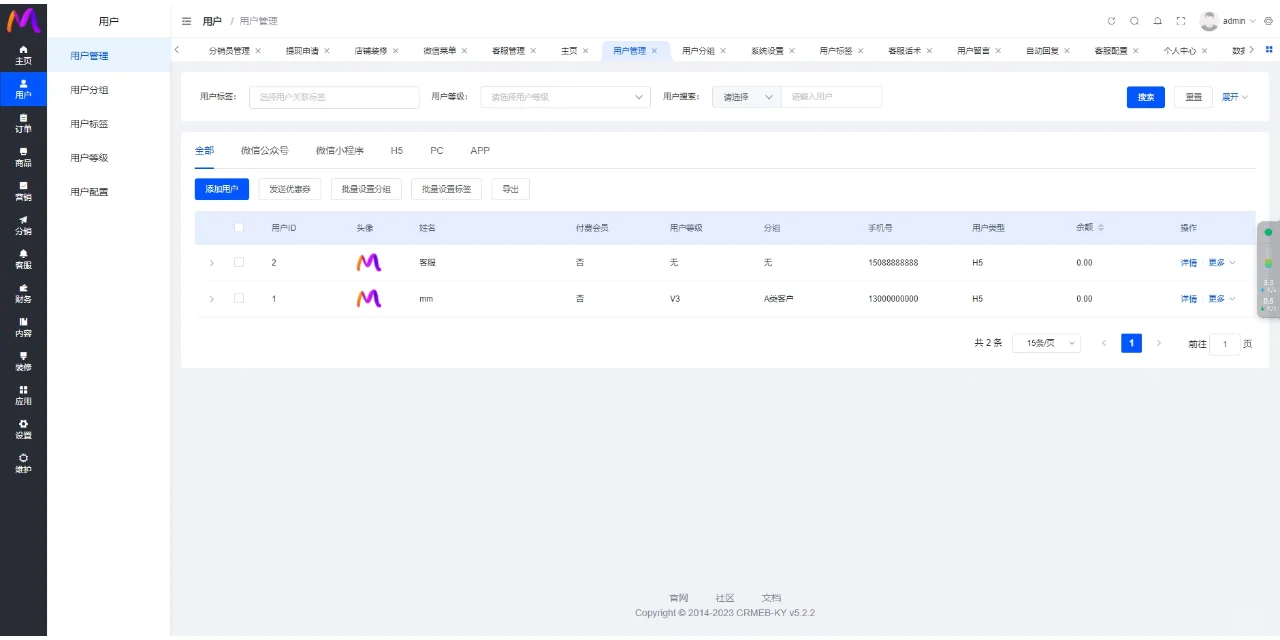Toggle fullscreen mode icon
1280x640 pixels.
pos(1181,21)
